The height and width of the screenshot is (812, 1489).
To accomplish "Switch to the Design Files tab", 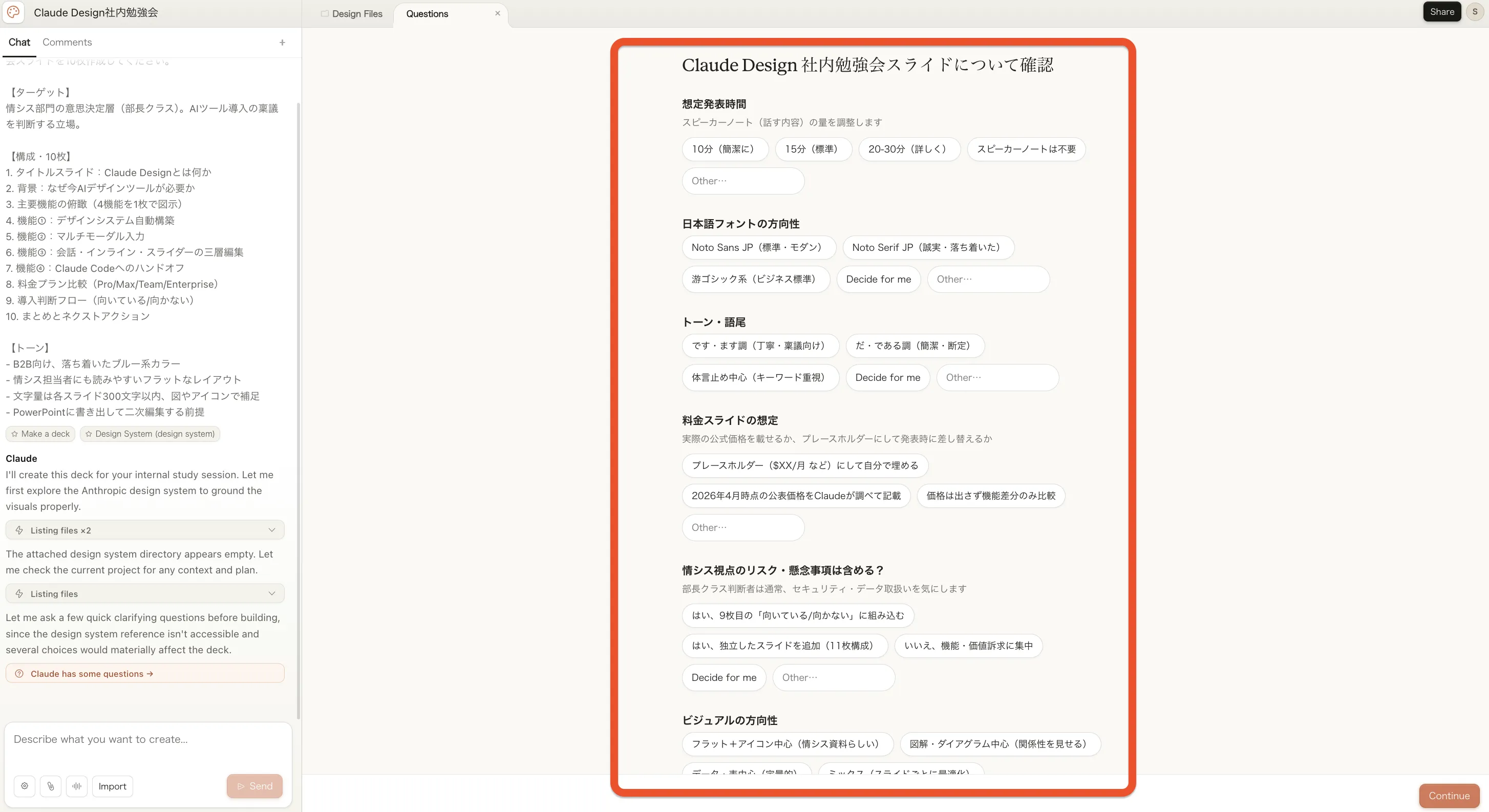I will coord(358,14).
